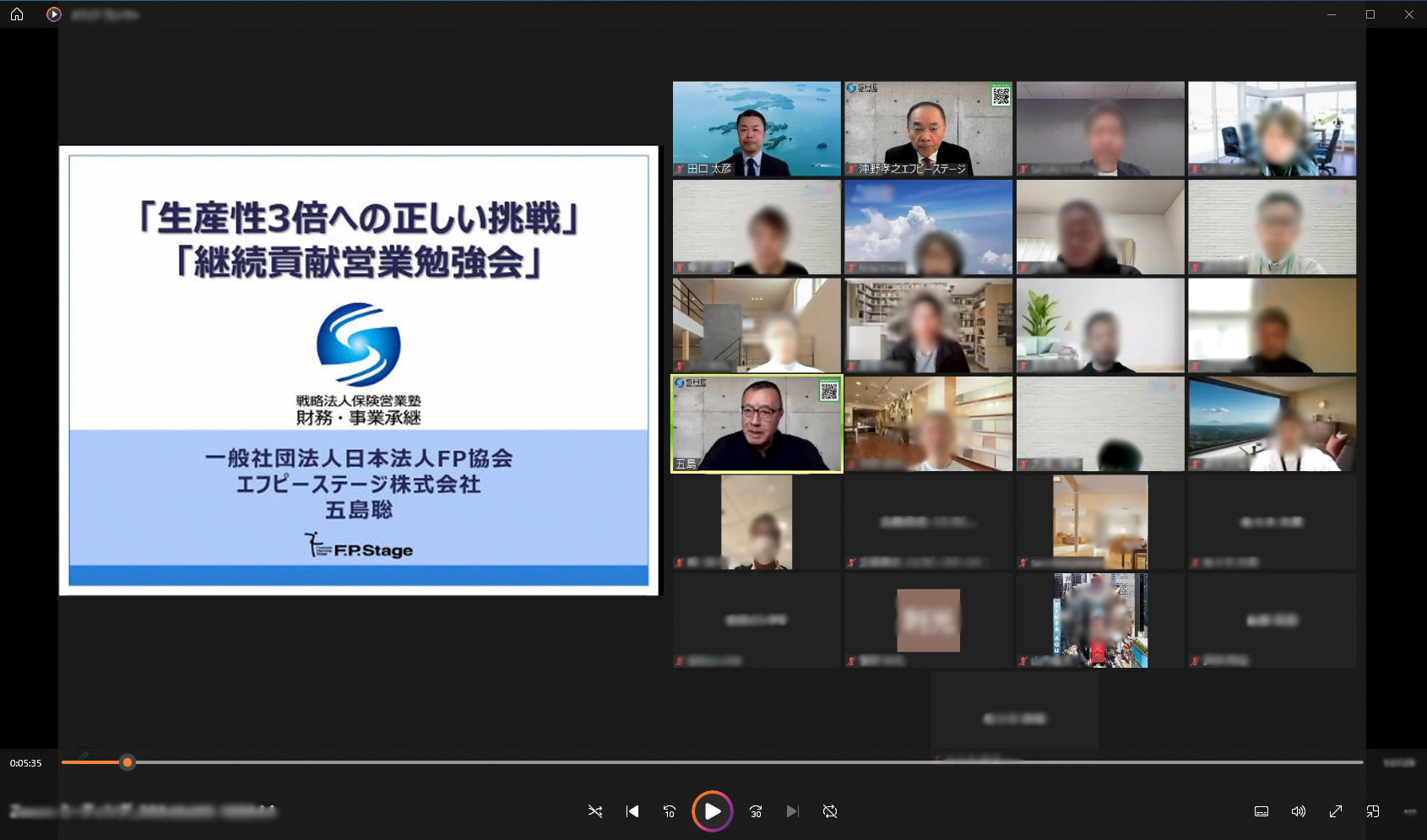This screenshot has height=840, width=1427.
Task: Click the highlighted speaker 五島 video tile
Action: [757, 424]
